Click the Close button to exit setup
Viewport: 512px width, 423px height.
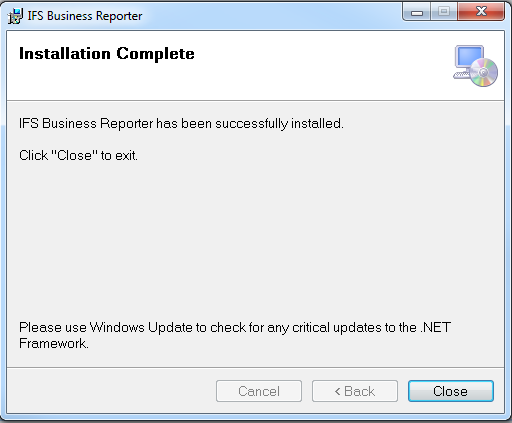pyautogui.click(x=451, y=391)
